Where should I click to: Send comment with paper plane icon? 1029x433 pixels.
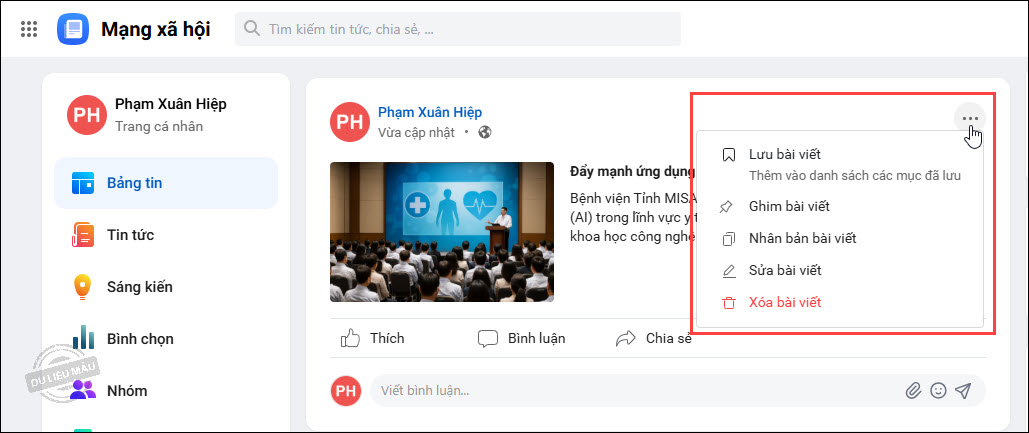point(963,391)
